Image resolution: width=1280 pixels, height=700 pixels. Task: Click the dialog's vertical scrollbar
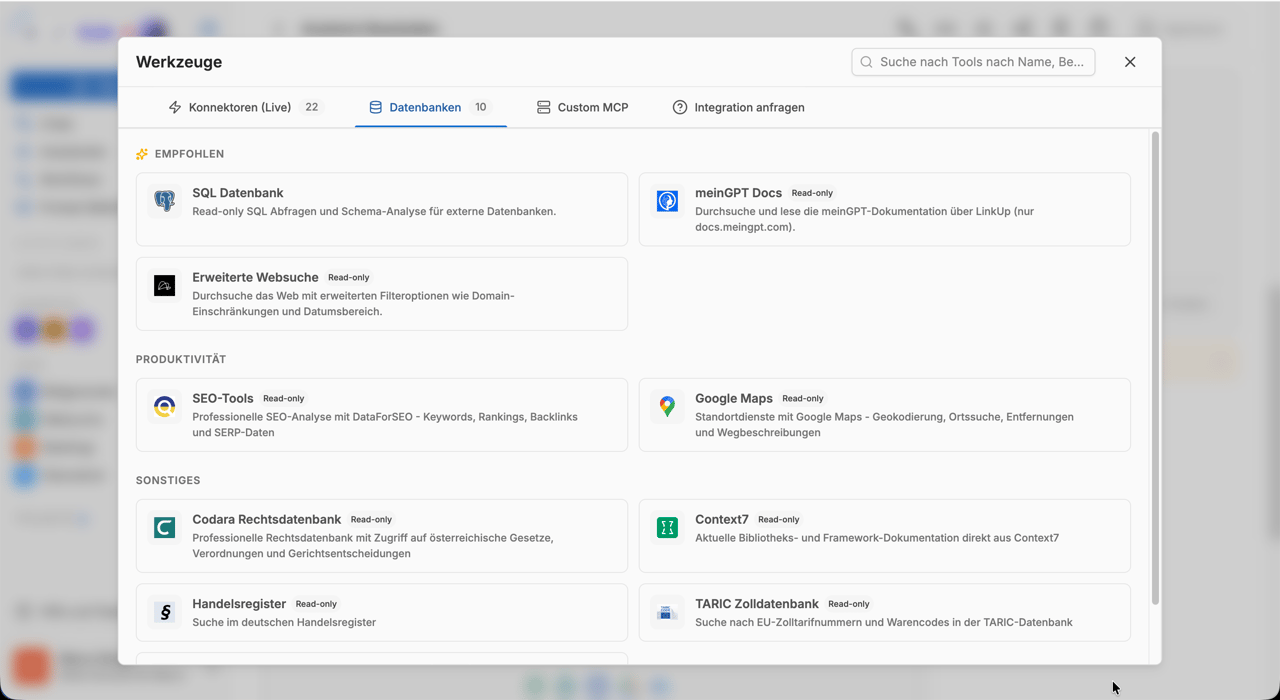1155,368
